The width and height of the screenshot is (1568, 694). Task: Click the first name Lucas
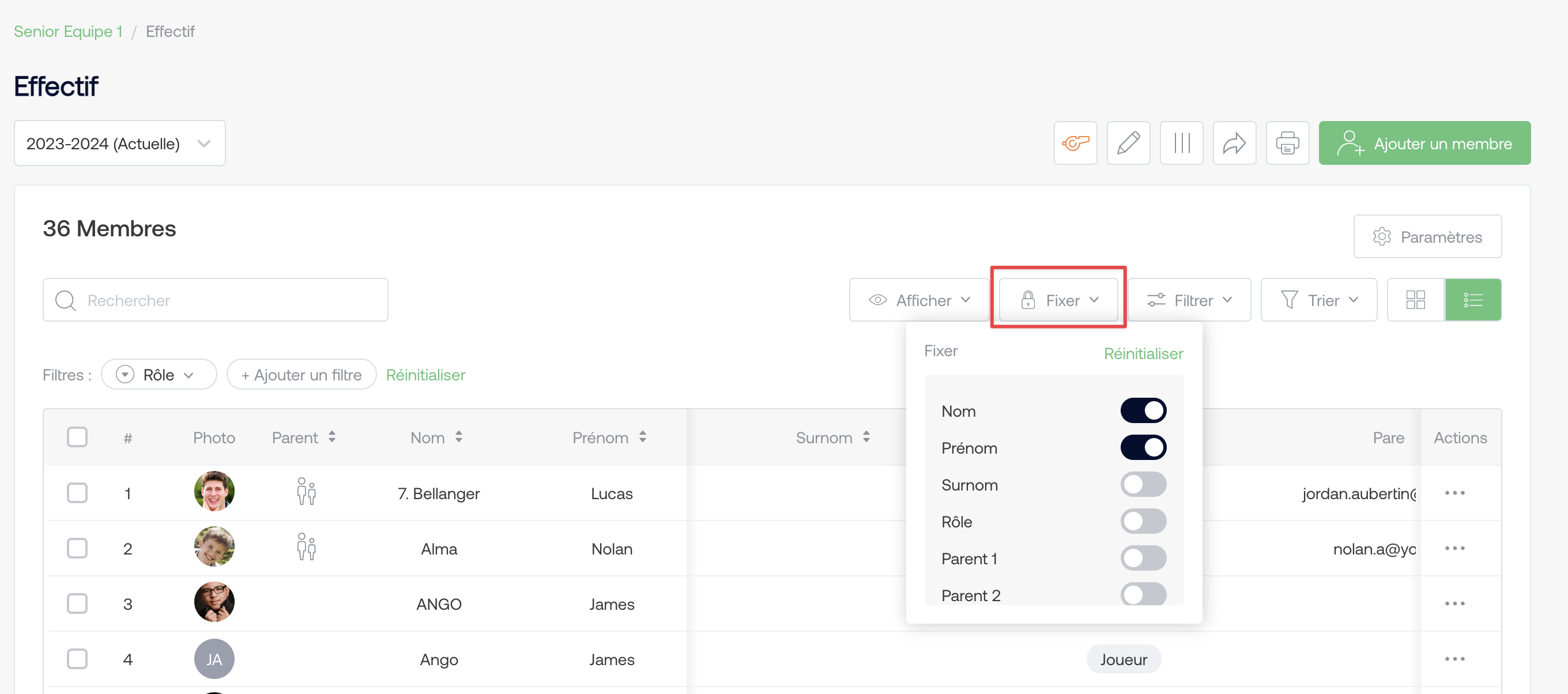pyautogui.click(x=612, y=493)
